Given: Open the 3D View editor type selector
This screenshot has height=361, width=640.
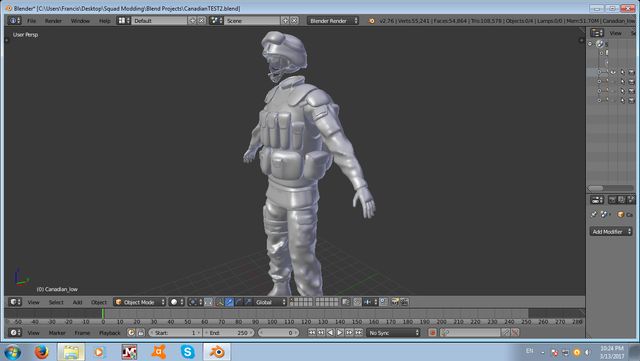Looking at the screenshot, I should tap(15, 302).
